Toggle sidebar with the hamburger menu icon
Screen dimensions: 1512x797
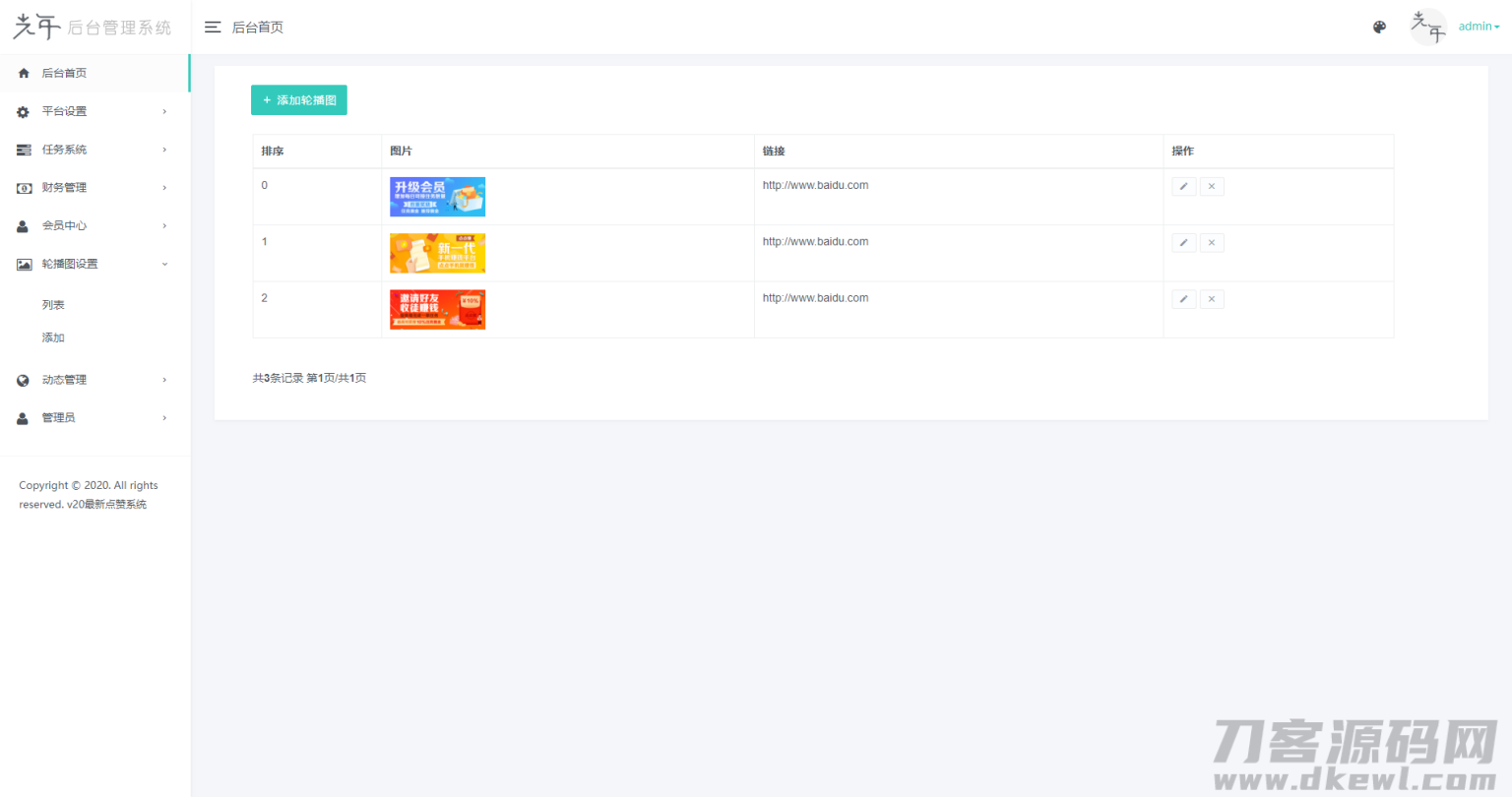(213, 28)
